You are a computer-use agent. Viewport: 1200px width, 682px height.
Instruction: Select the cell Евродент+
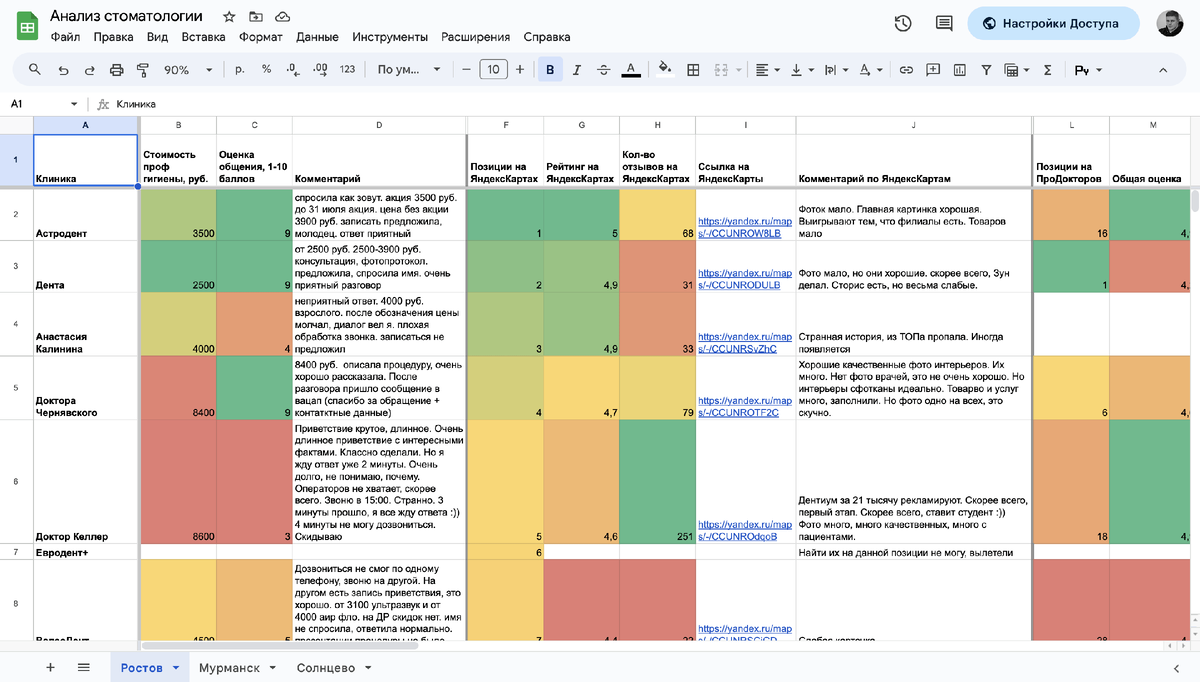coord(86,552)
